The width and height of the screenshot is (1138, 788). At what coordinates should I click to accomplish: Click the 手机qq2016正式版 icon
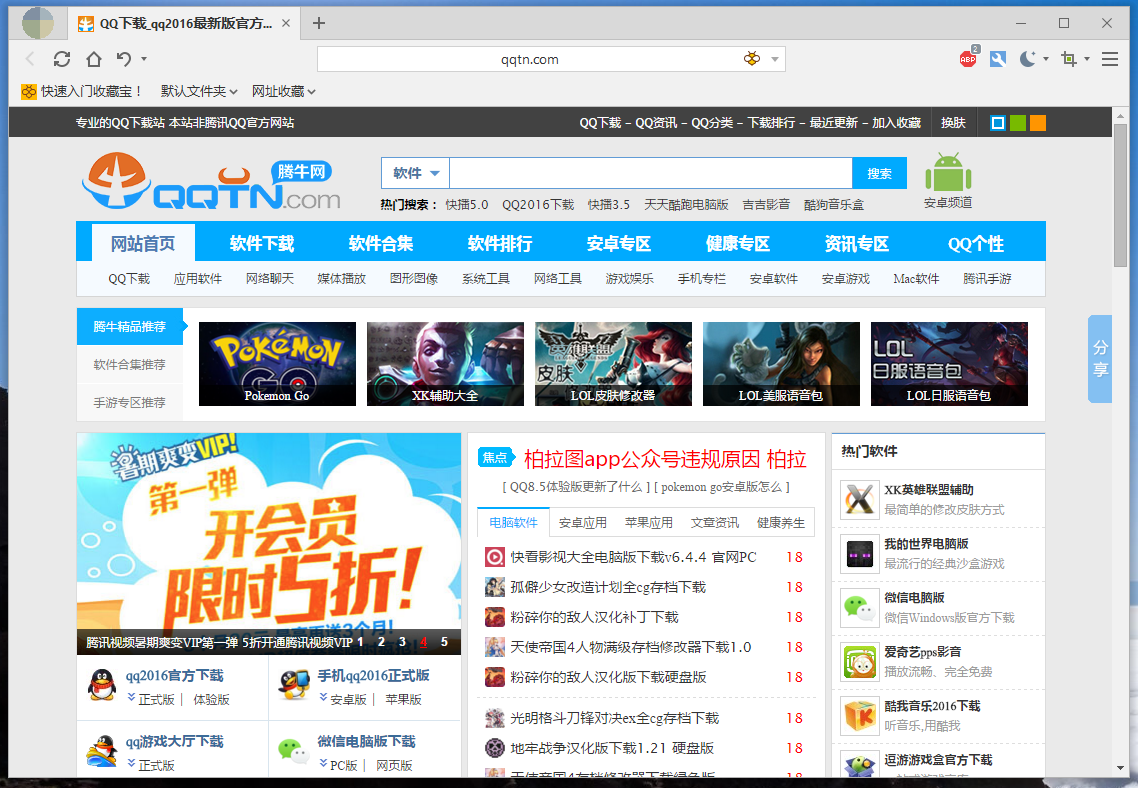[294, 684]
